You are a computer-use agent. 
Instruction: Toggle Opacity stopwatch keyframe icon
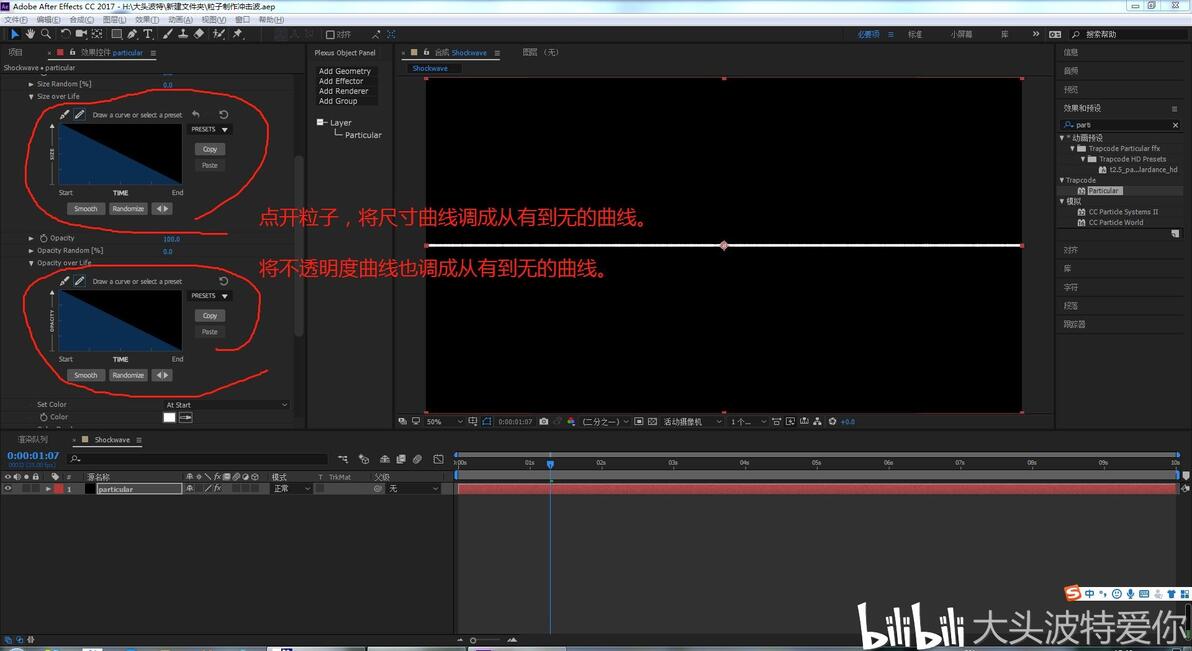tap(43, 238)
